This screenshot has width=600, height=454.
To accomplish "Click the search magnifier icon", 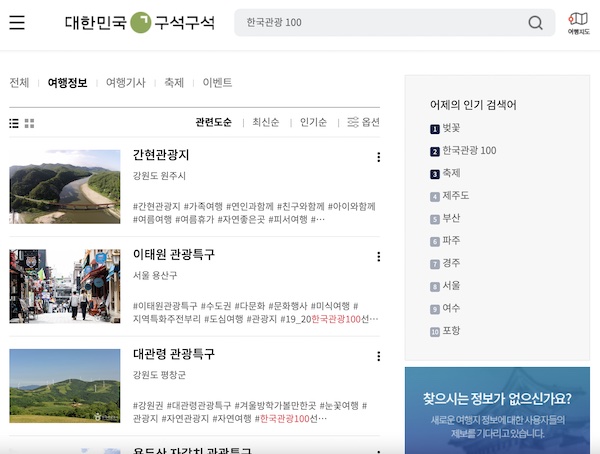I will coord(535,23).
